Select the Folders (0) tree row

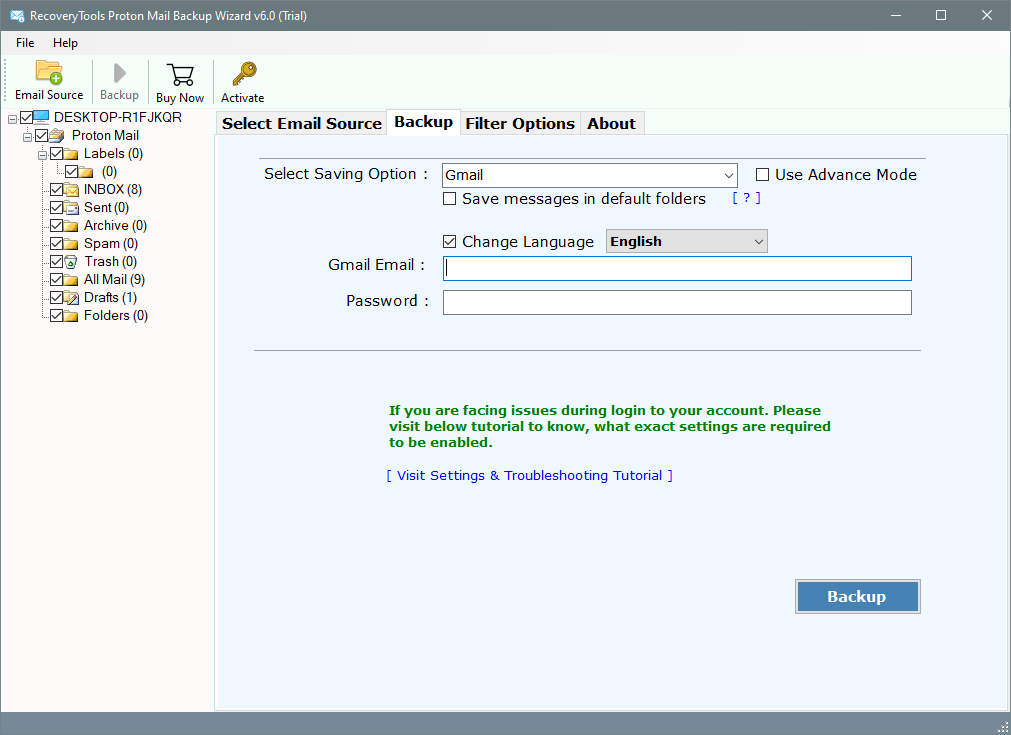pos(116,316)
